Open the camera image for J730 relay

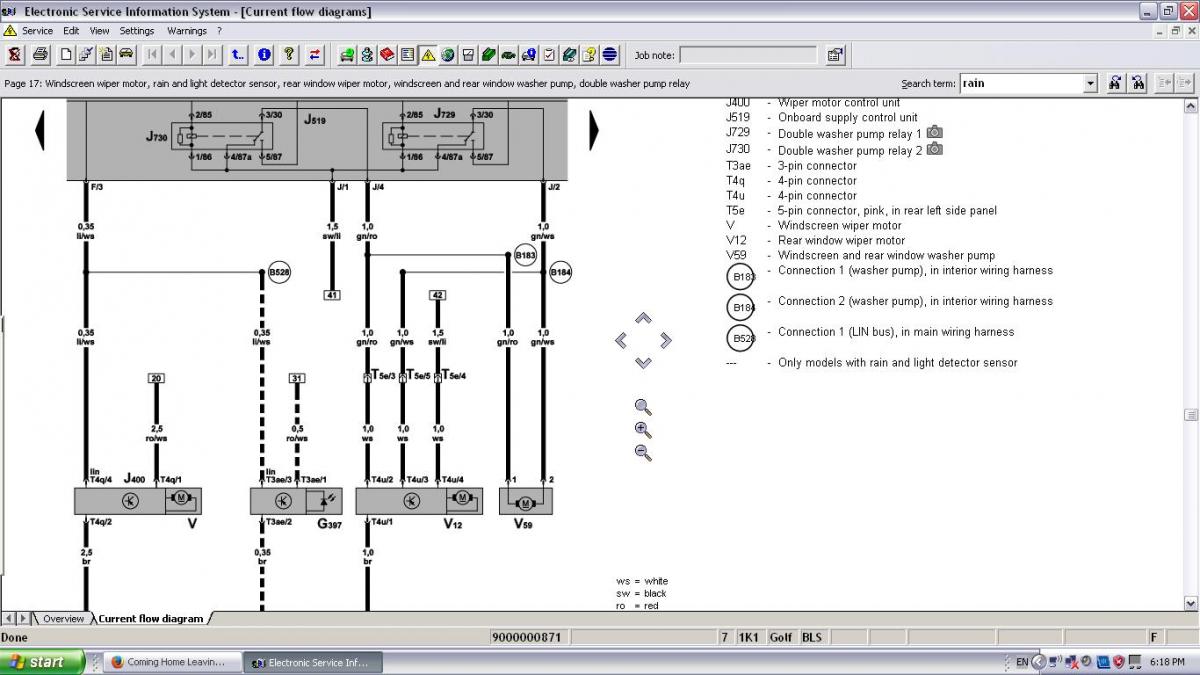[x=934, y=149]
